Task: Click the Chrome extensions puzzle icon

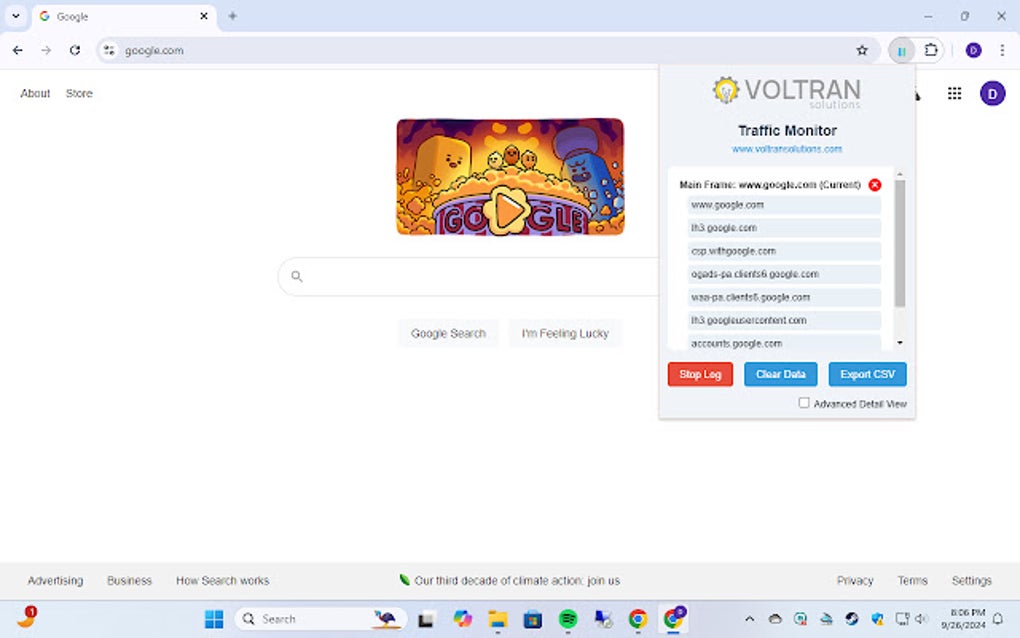Action: [x=931, y=50]
